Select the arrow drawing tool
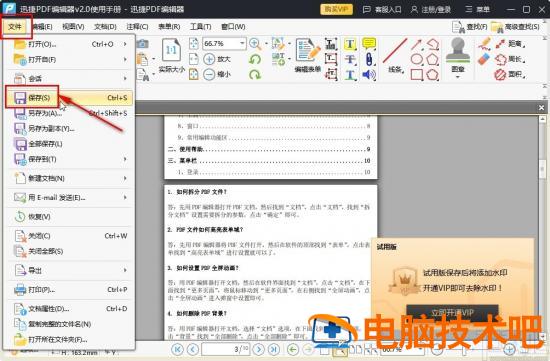 pos(416,44)
